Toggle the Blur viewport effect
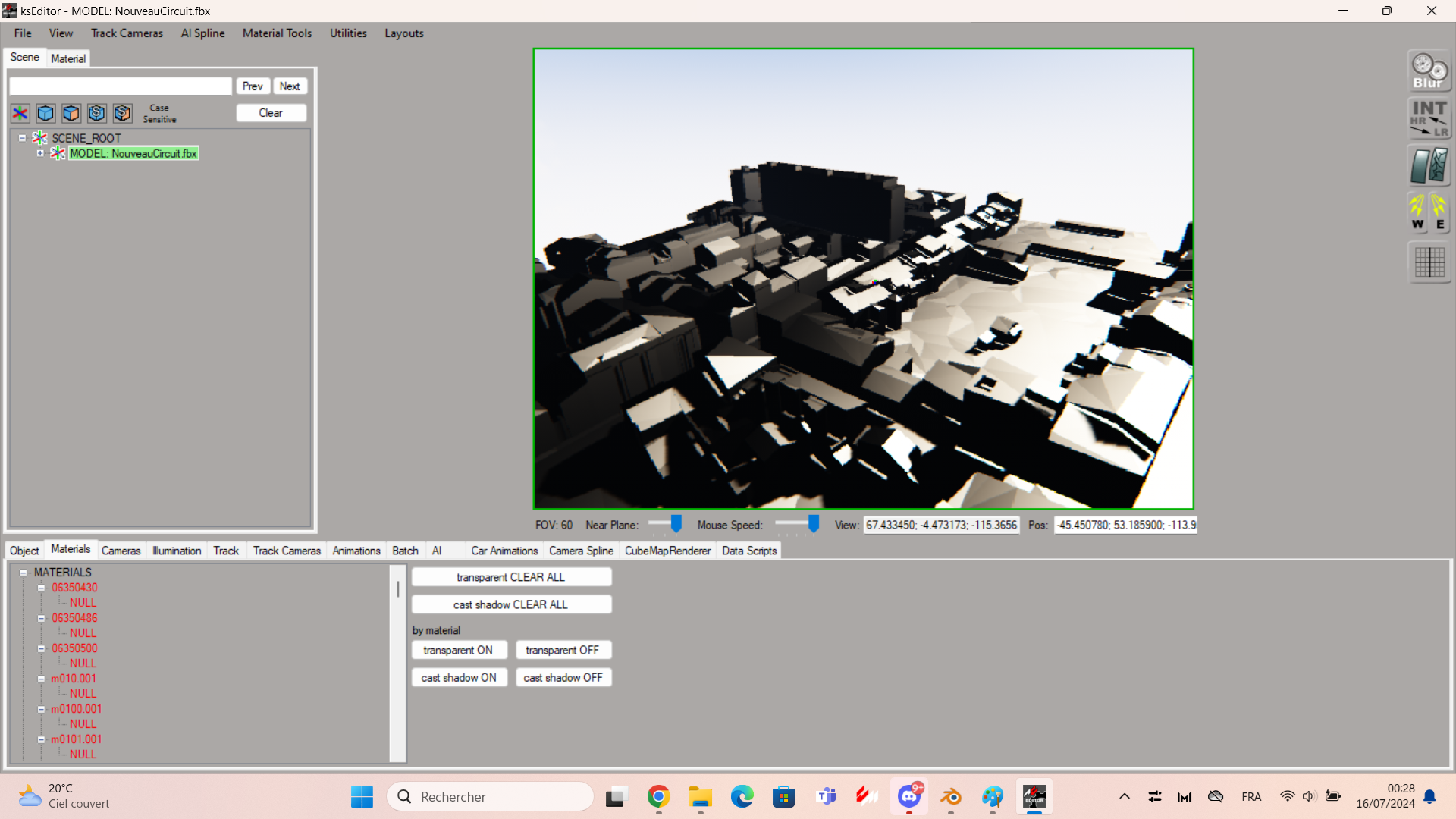This screenshot has height=819, width=1456. click(1429, 72)
